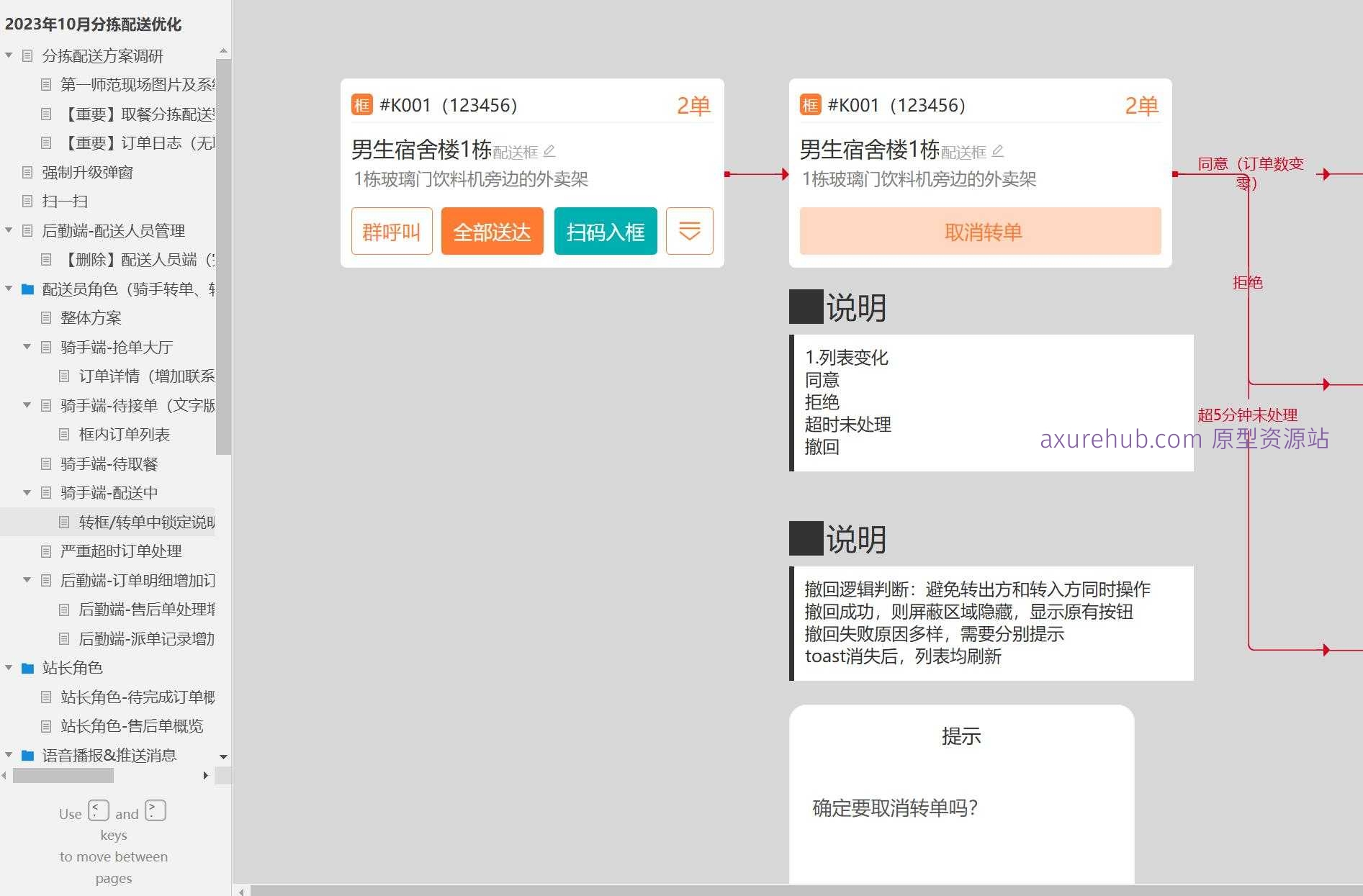The height and width of the screenshot is (896, 1363).
Task: Click the 框 icon on second K001 card
Action: click(x=810, y=105)
